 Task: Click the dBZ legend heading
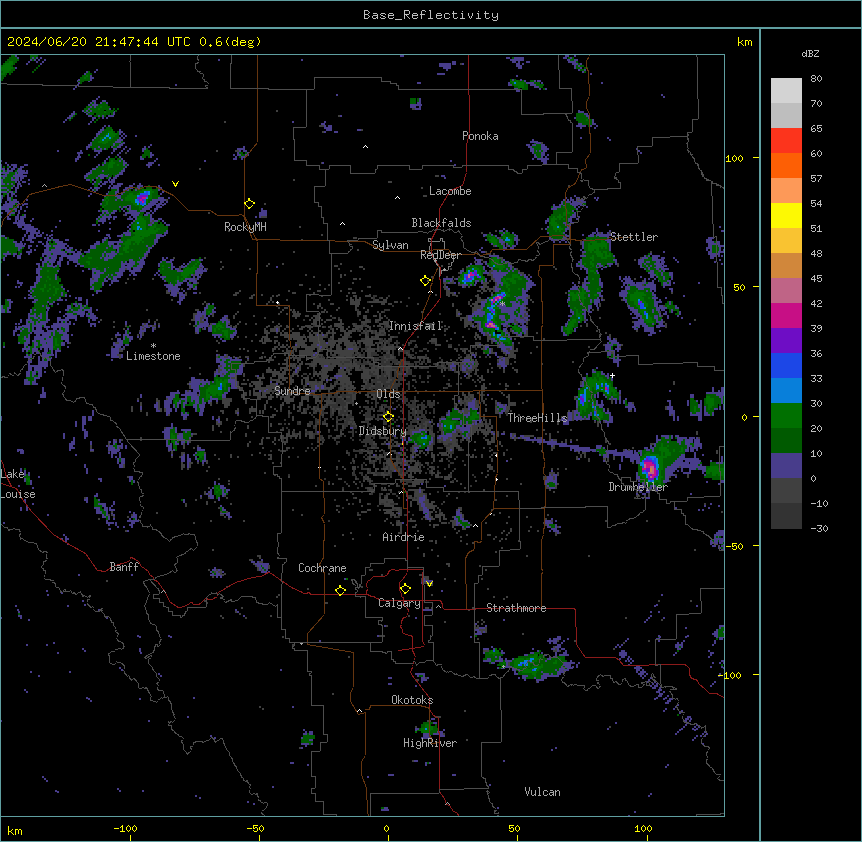(x=810, y=54)
